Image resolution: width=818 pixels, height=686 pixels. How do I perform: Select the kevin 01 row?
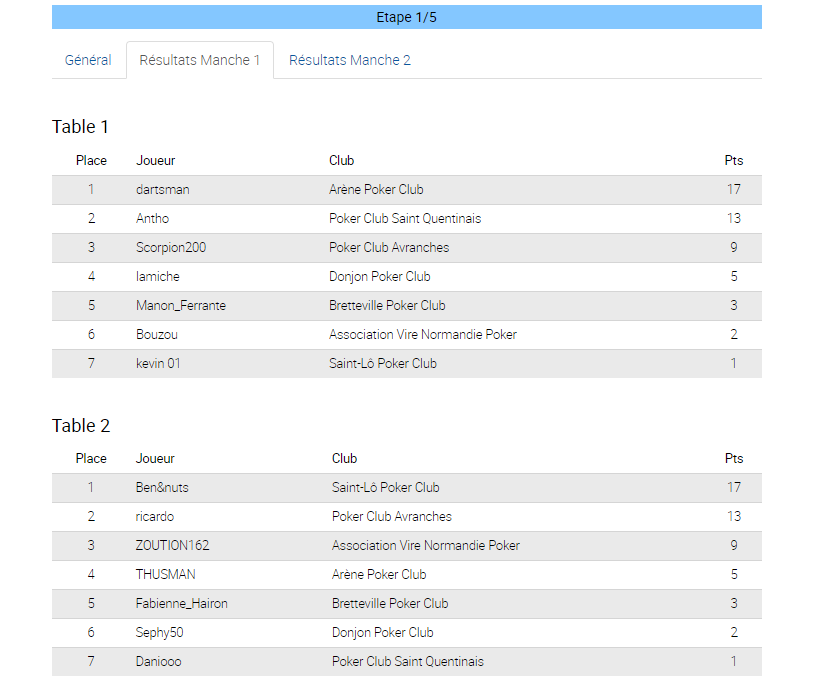tap(406, 364)
